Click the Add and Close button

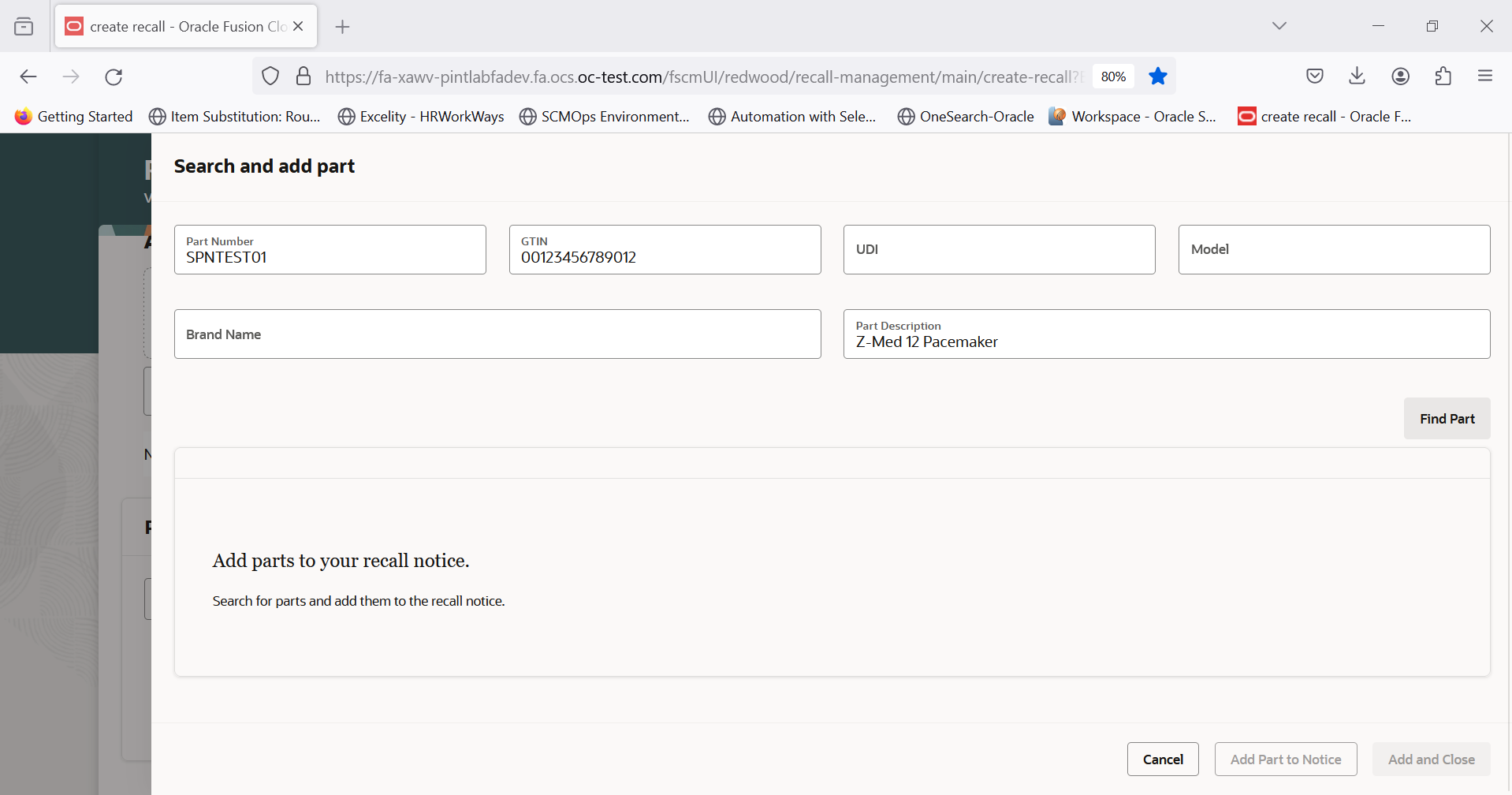point(1431,760)
